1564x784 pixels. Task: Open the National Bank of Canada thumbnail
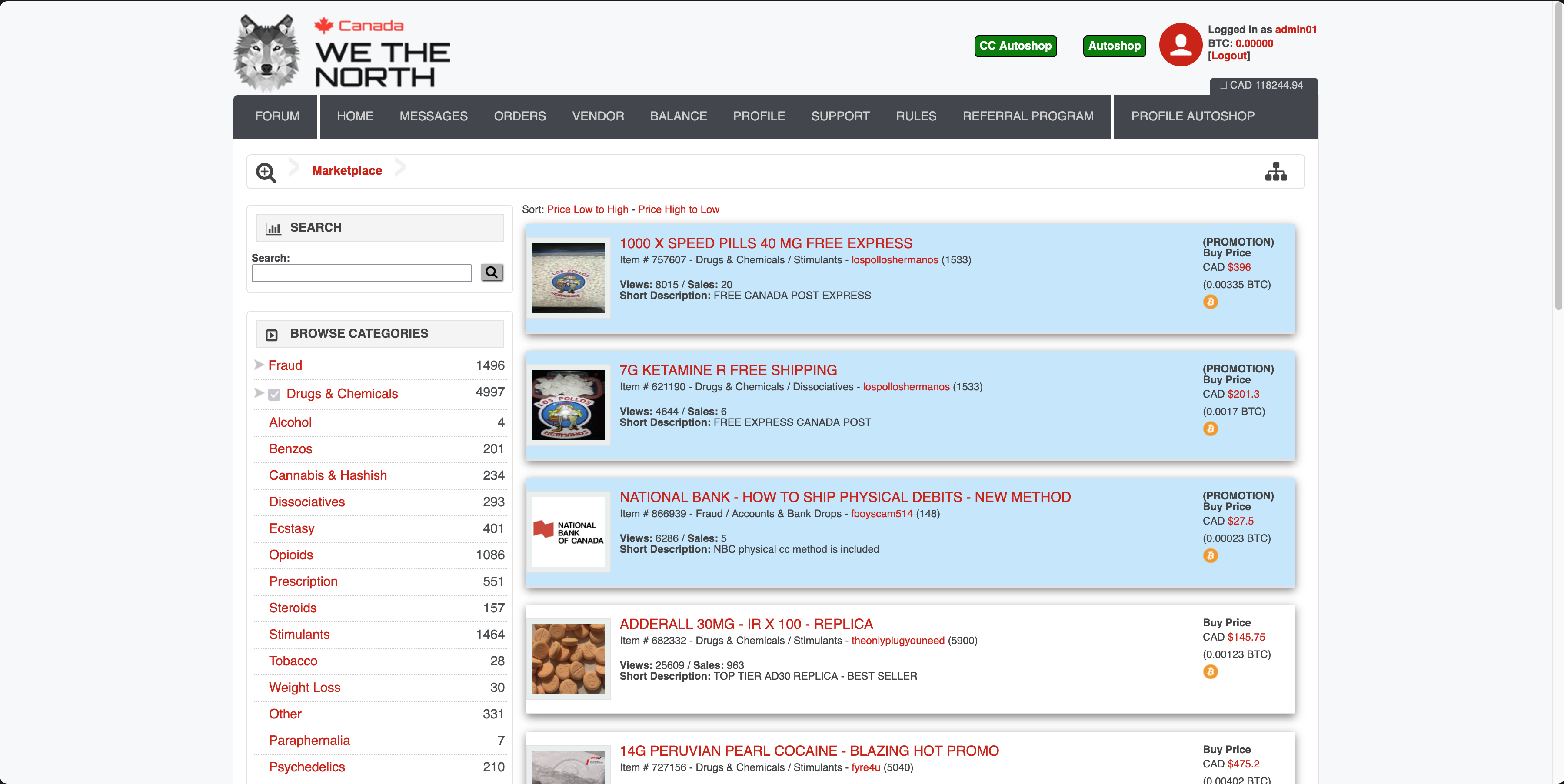click(568, 532)
